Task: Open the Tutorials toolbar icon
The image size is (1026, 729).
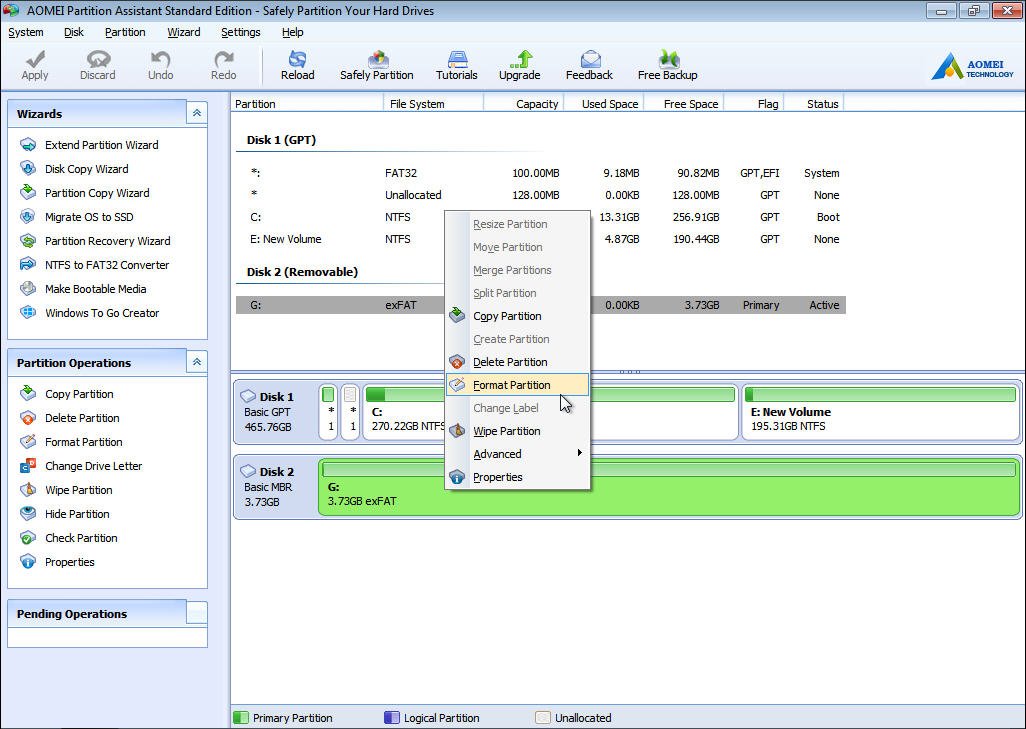Action: click(x=456, y=65)
